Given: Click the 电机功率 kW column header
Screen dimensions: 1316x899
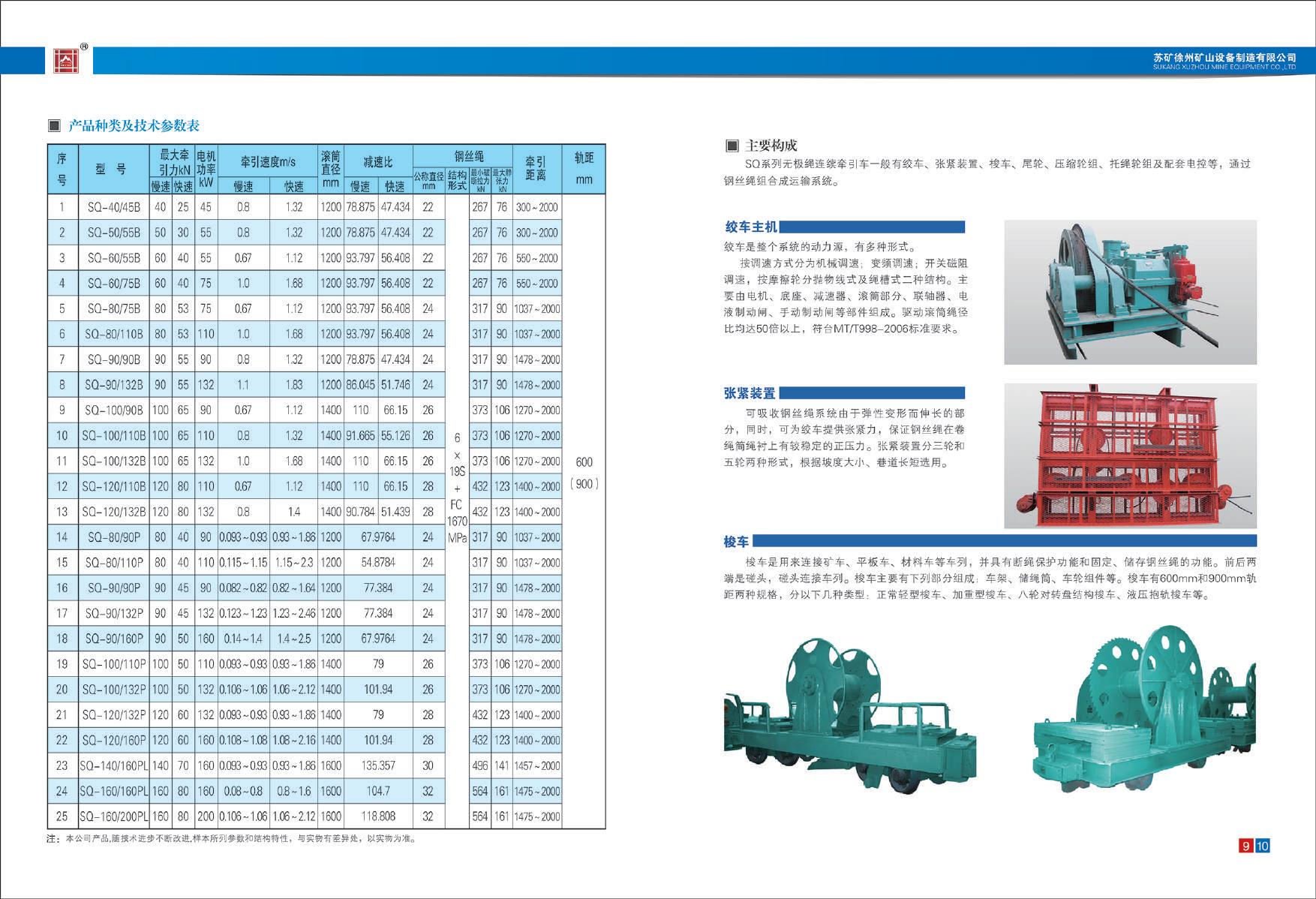Looking at the screenshot, I should click(206, 170).
